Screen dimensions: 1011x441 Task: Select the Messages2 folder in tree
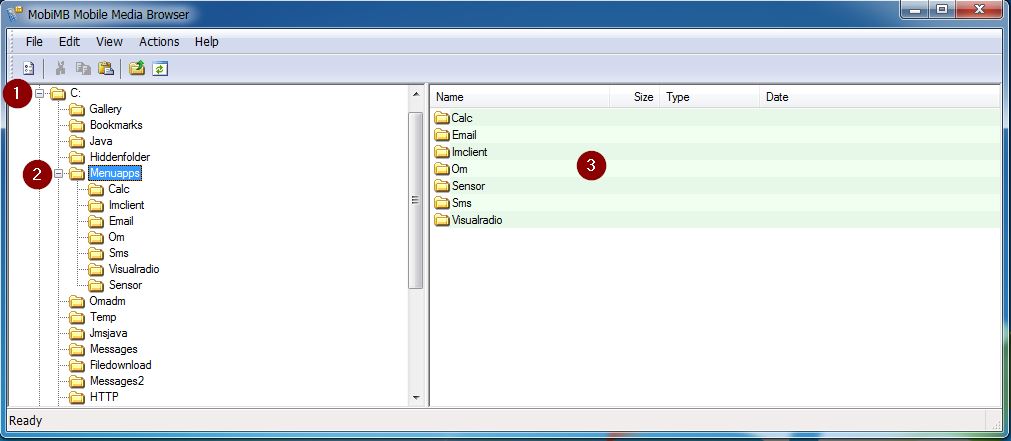point(117,381)
